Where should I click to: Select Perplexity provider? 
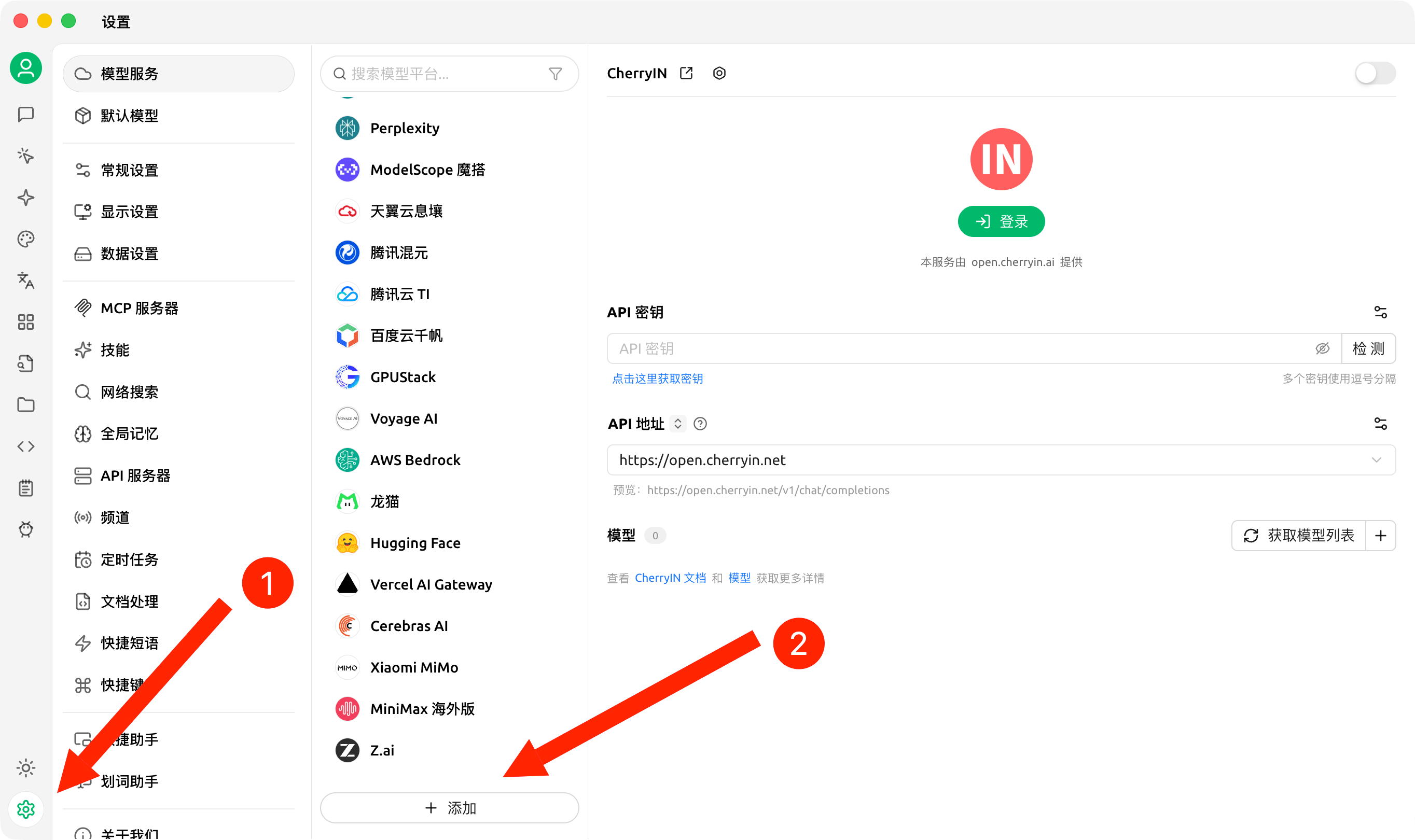pyautogui.click(x=450, y=128)
